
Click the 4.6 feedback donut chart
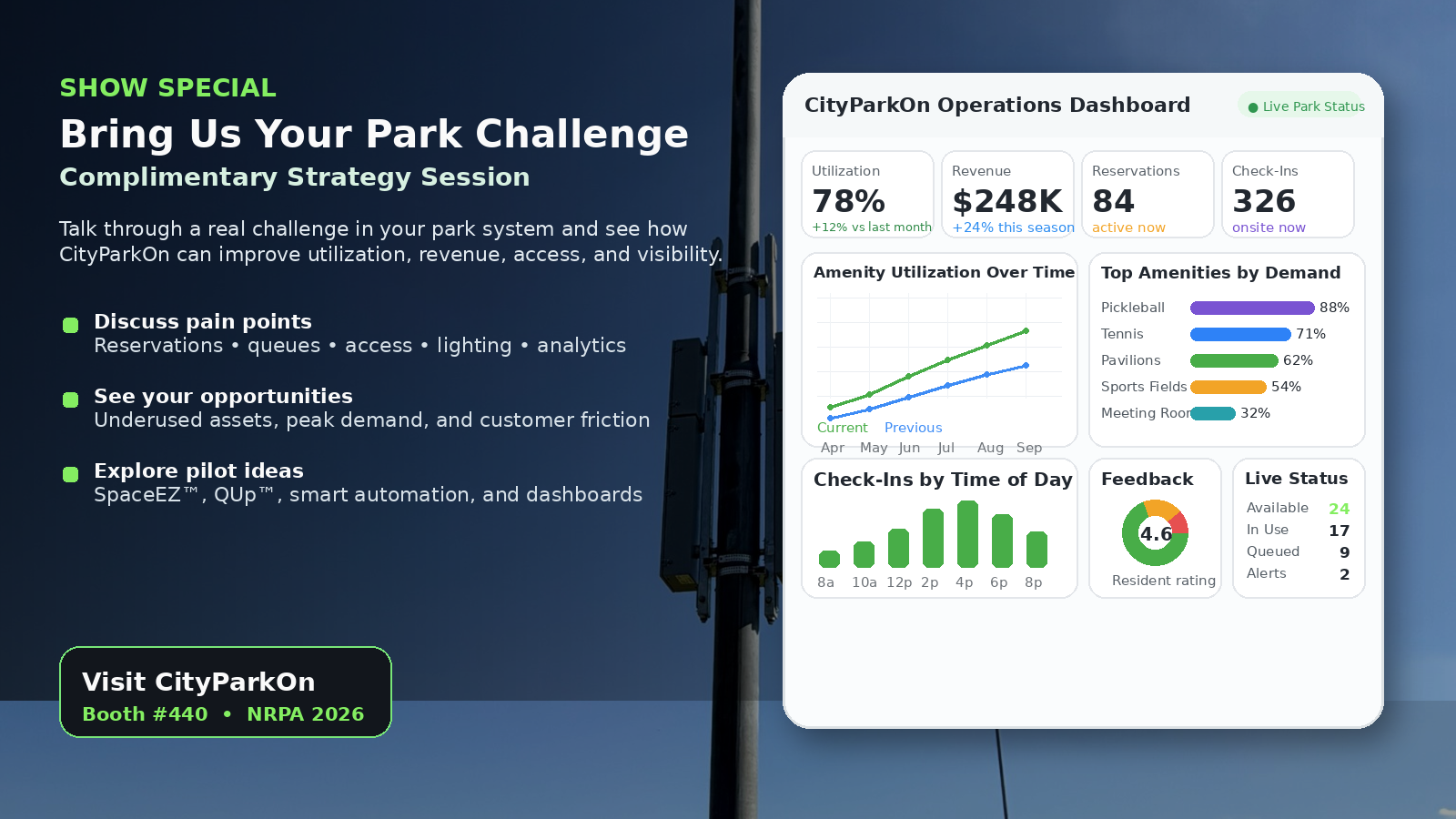click(1155, 533)
